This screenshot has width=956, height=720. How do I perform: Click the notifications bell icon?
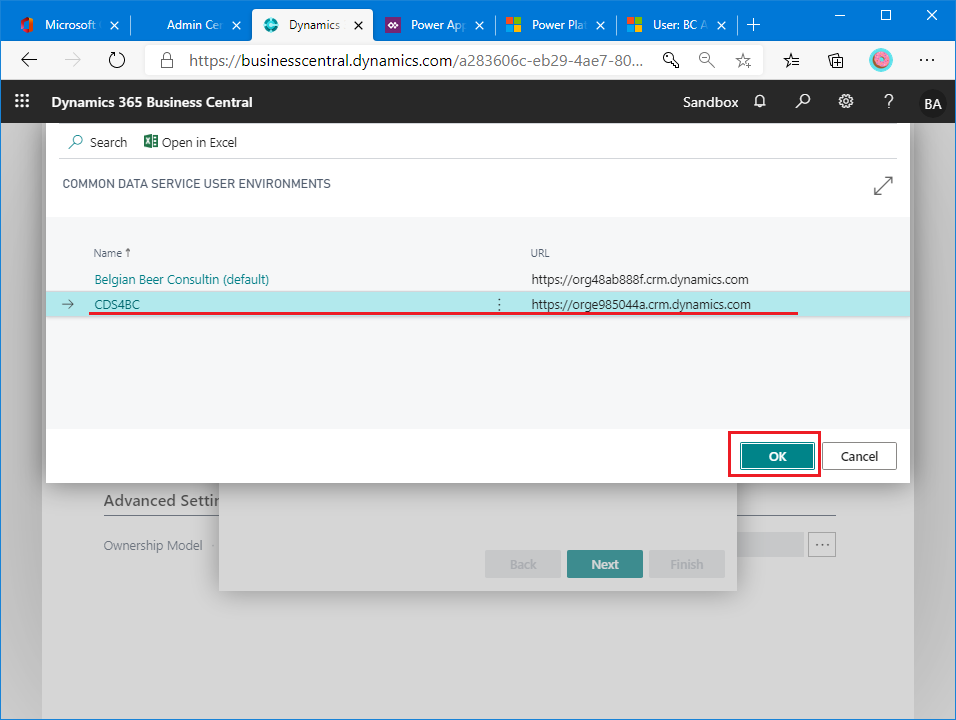click(760, 101)
